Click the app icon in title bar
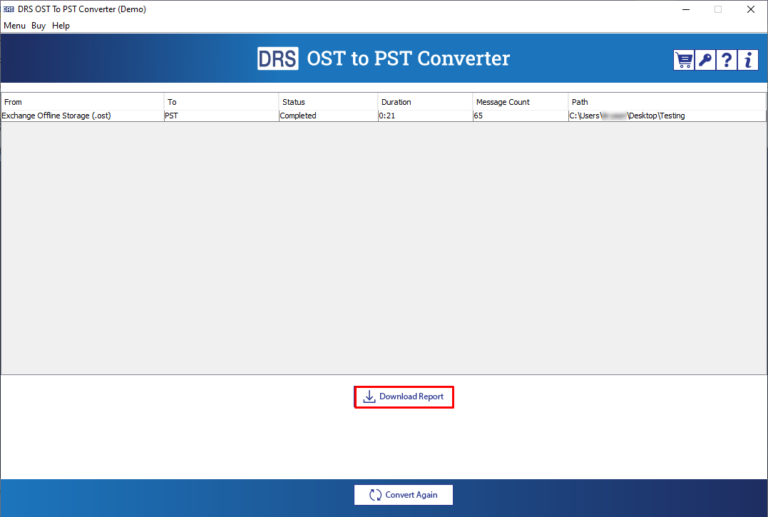Image resolution: width=768 pixels, height=517 pixels. (x=9, y=9)
